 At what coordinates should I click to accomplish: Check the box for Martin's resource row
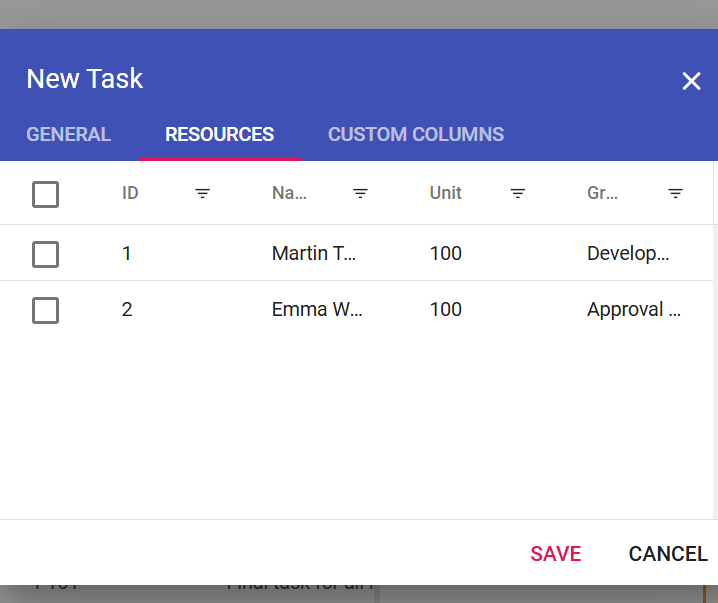pyautogui.click(x=45, y=254)
